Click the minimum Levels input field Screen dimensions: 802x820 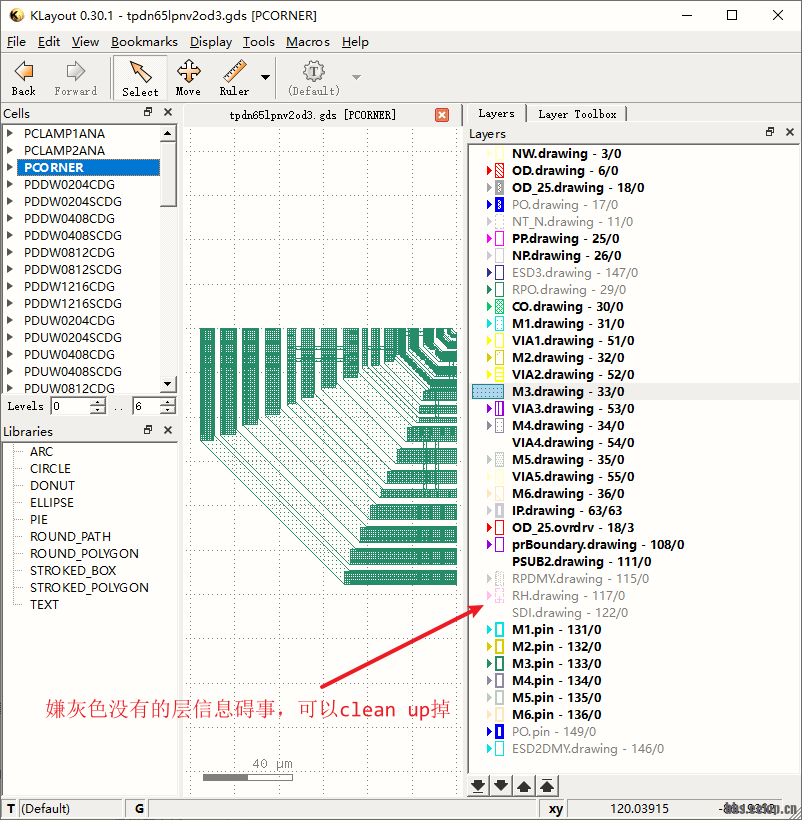pos(71,406)
